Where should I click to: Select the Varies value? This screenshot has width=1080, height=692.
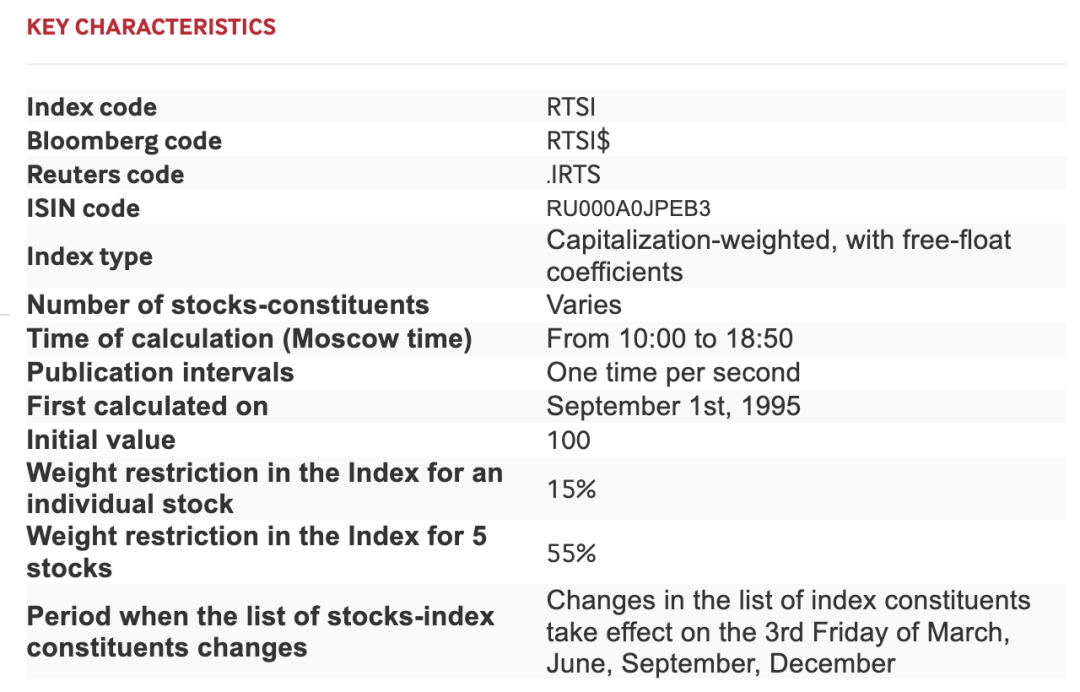click(x=584, y=305)
